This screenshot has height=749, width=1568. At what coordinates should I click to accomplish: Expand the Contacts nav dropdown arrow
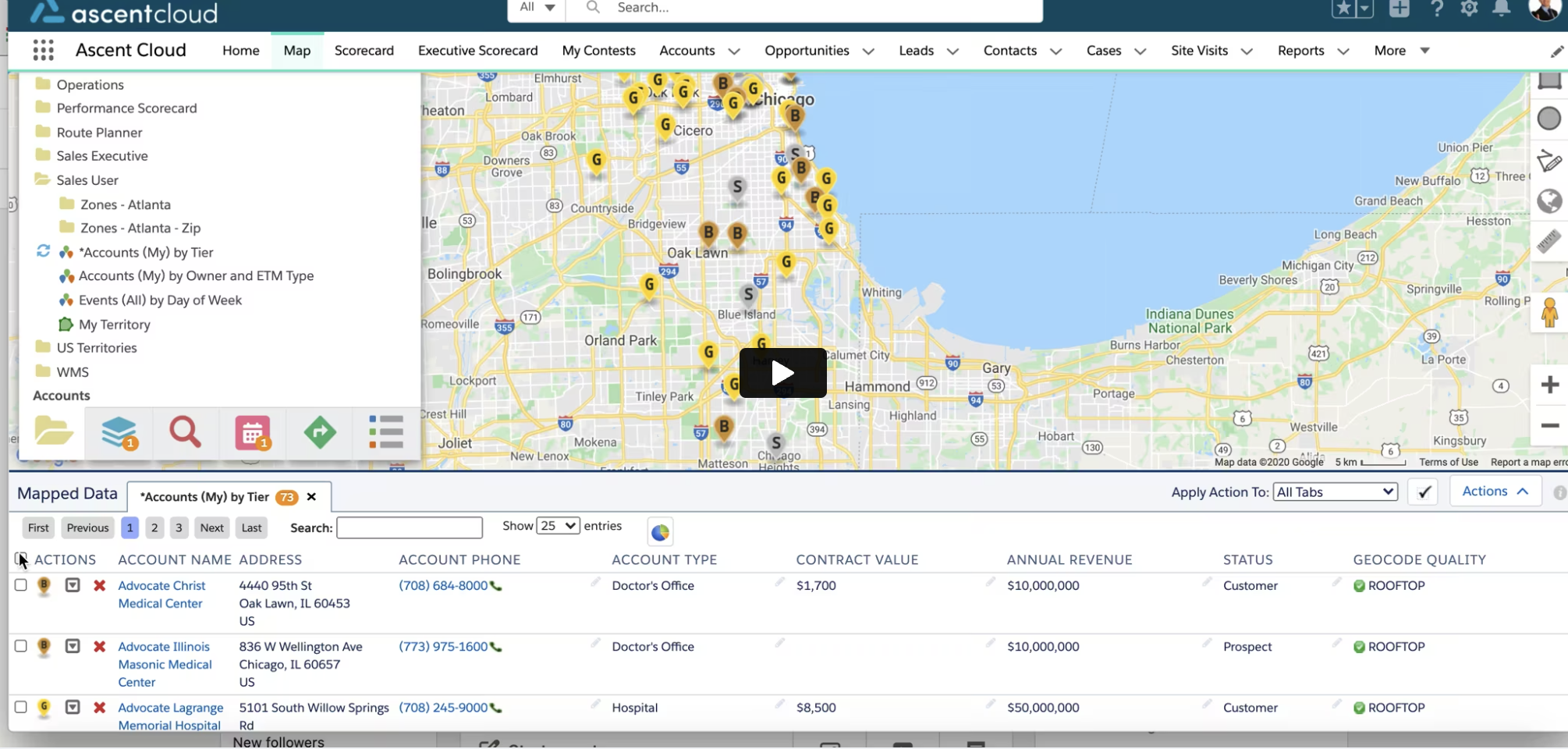(x=1055, y=51)
